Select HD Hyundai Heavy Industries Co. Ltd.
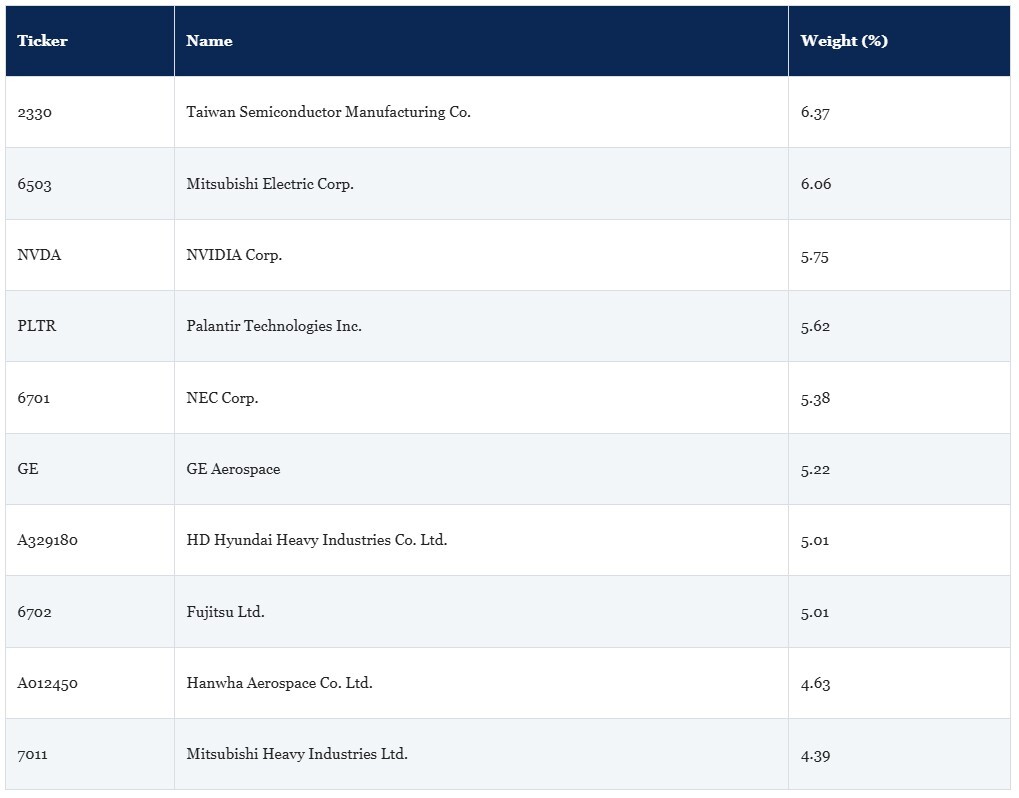 [x=316, y=539]
